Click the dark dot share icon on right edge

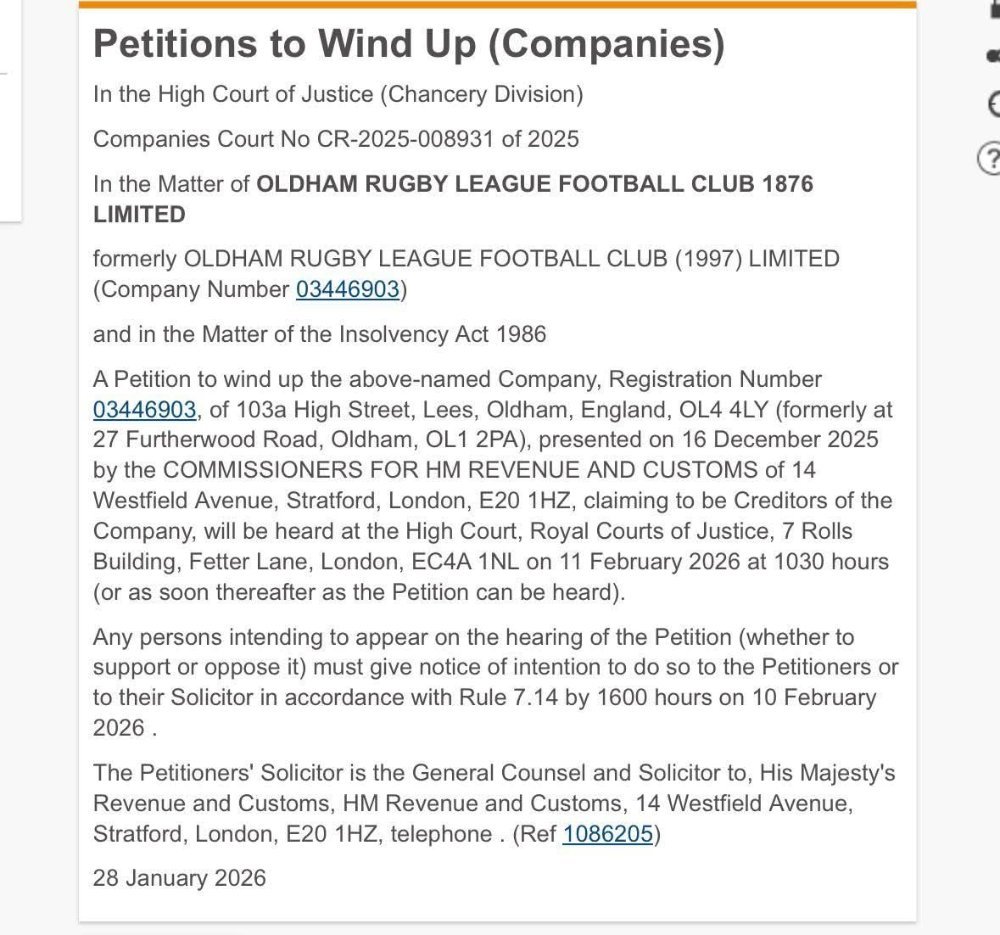(993, 56)
